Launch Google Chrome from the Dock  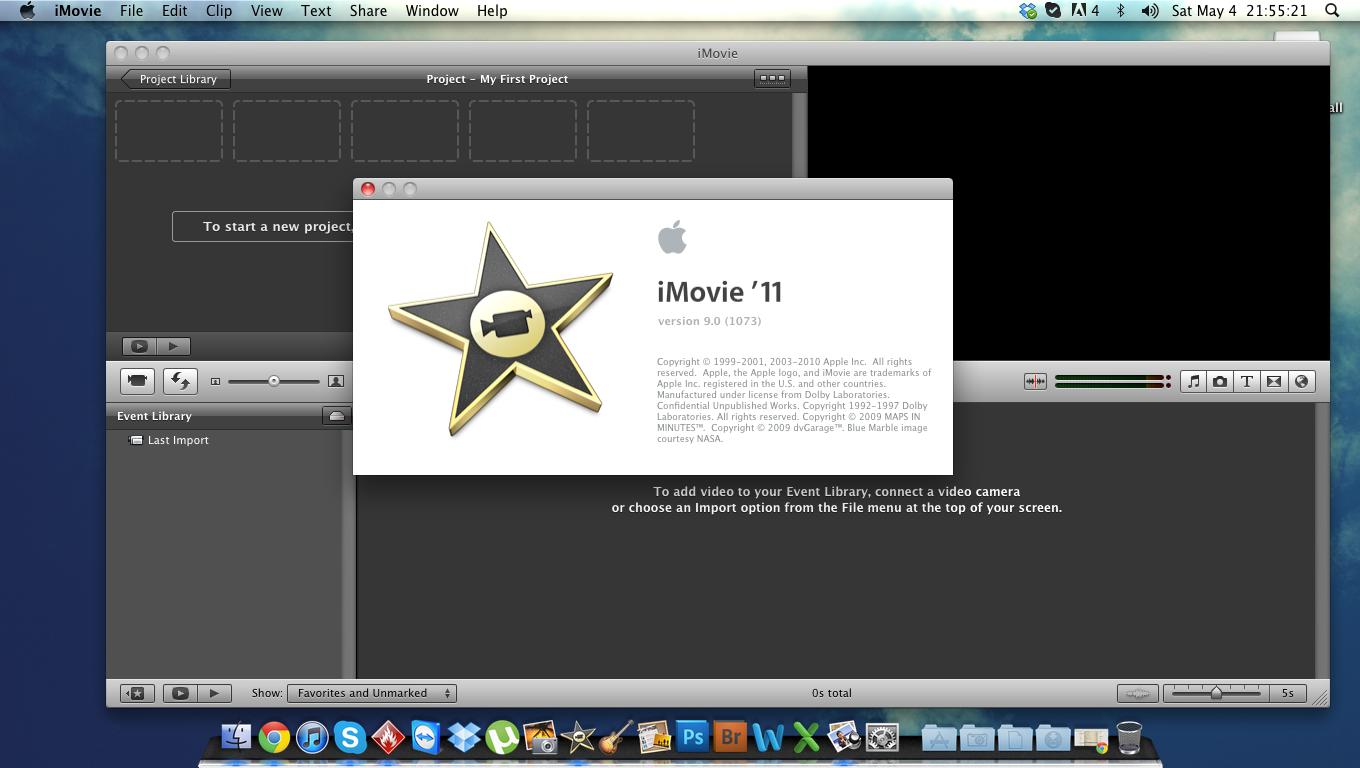tap(274, 738)
